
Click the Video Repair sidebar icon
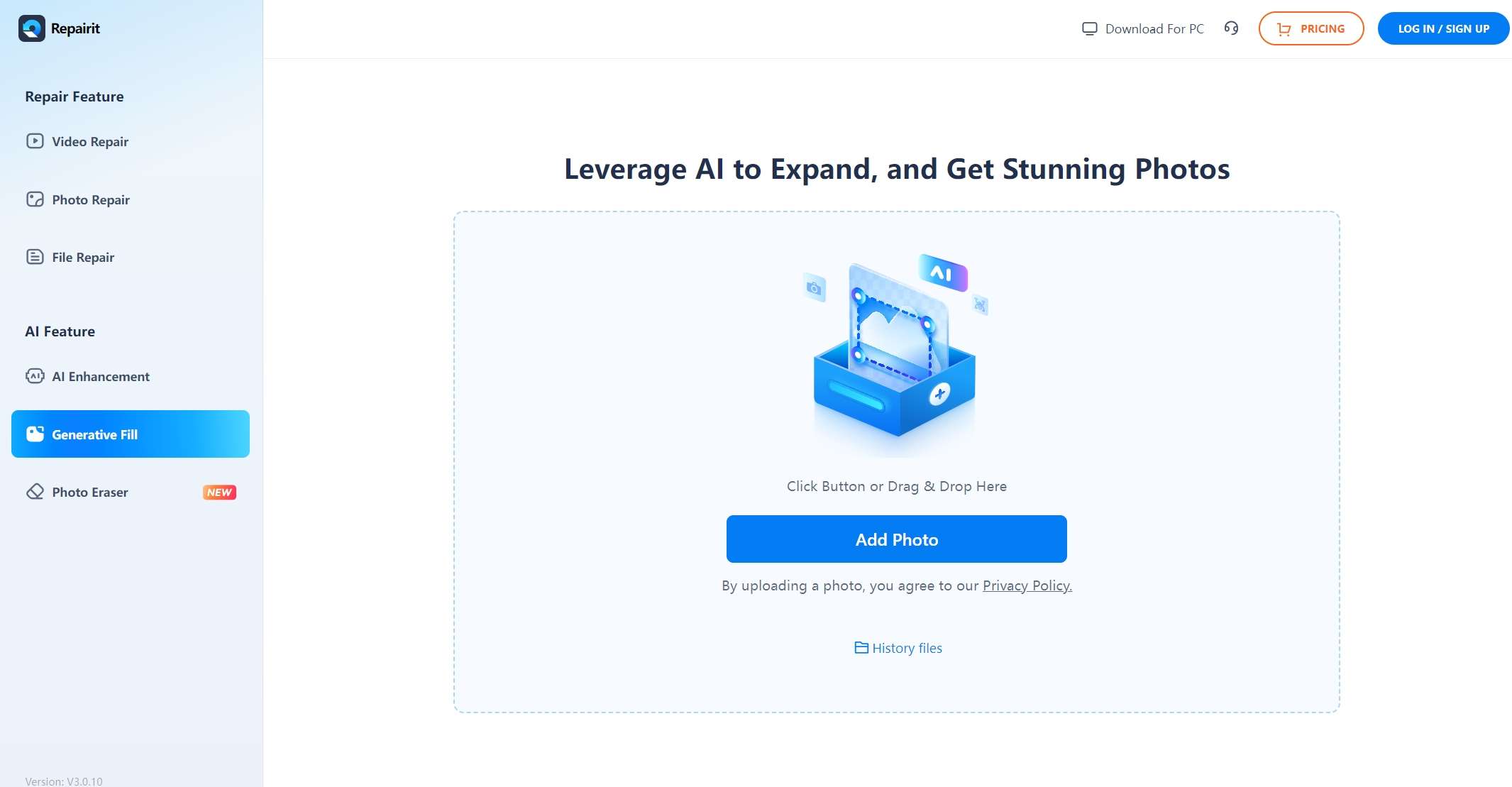pyautogui.click(x=33, y=141)
